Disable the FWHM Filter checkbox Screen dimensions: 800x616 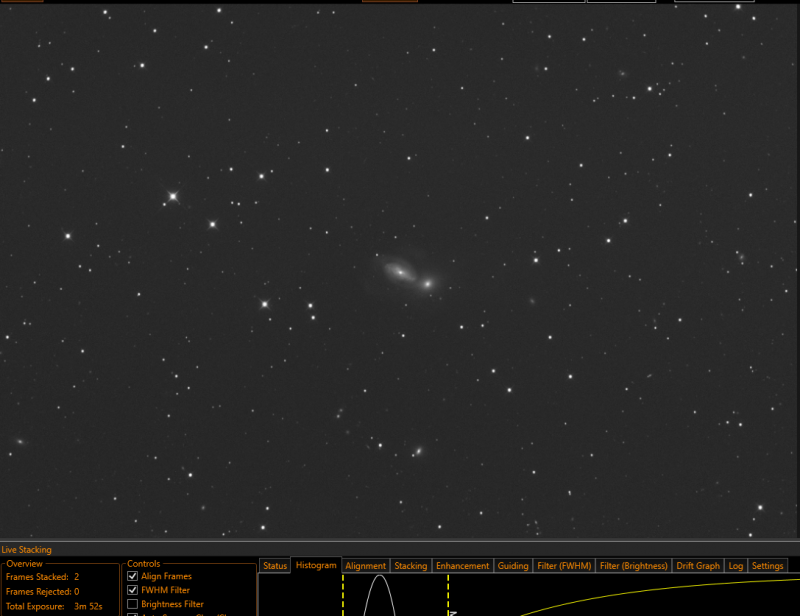tap(133, 590)
